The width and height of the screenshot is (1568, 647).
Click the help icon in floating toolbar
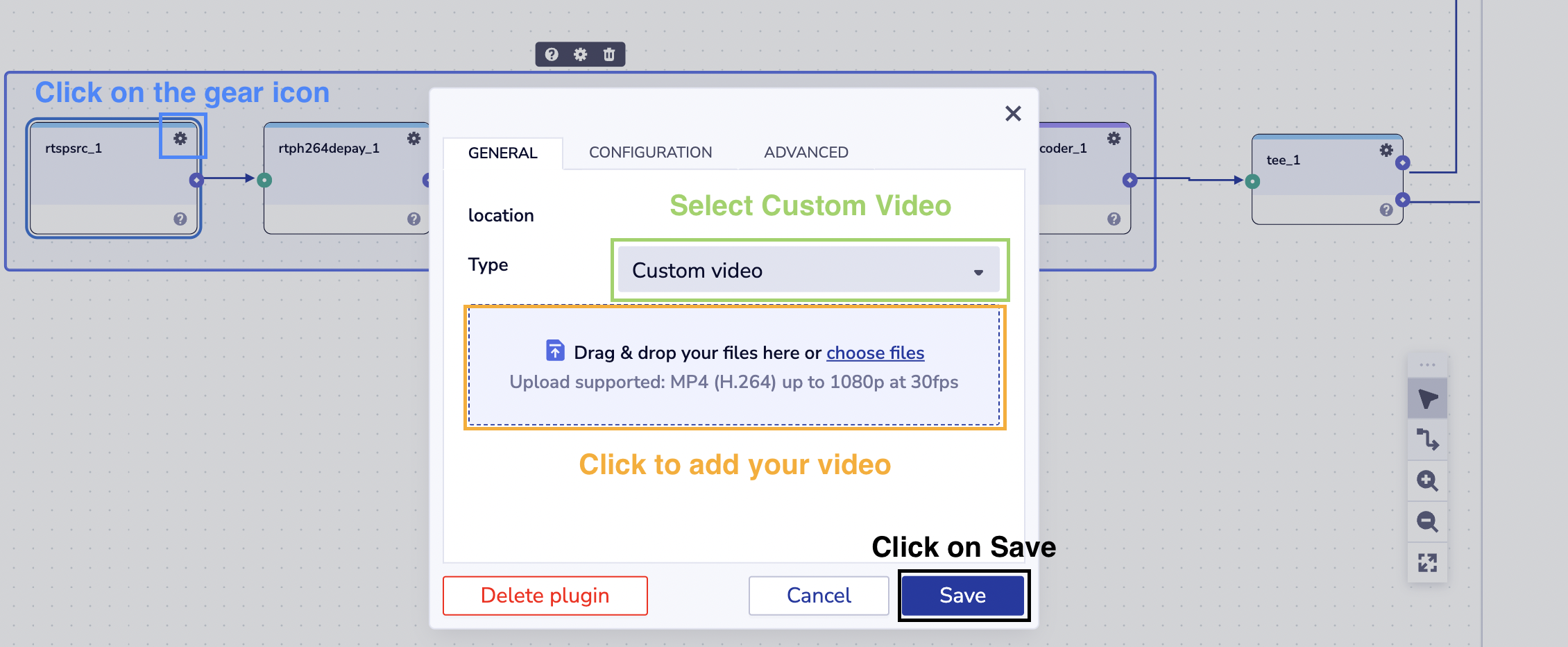(x=552, y=54)
